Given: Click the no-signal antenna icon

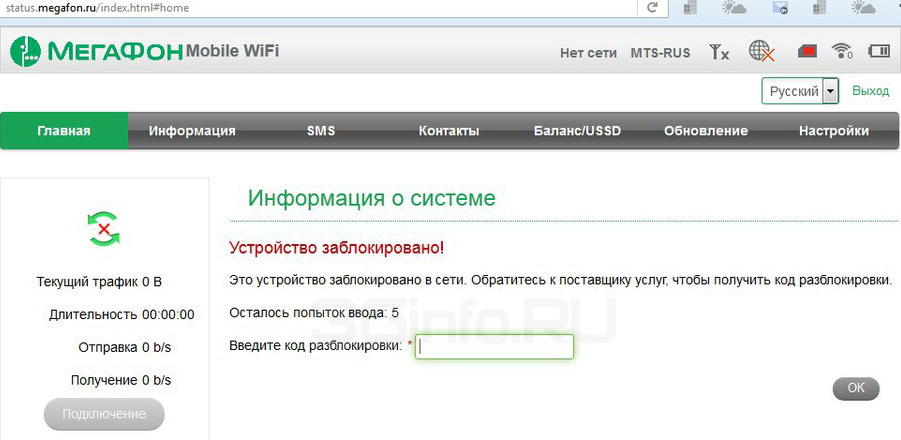Looking at the screenshot, I should pos(719,52).
